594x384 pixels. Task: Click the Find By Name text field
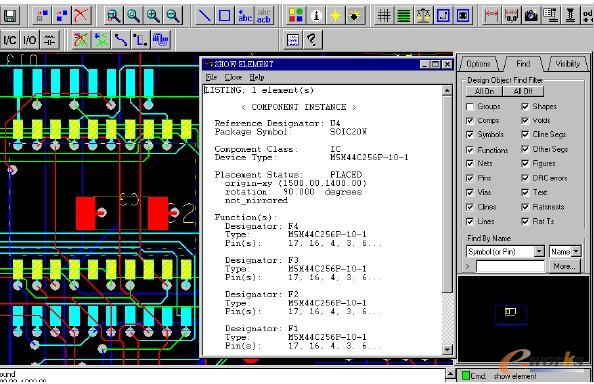[510, 267]
